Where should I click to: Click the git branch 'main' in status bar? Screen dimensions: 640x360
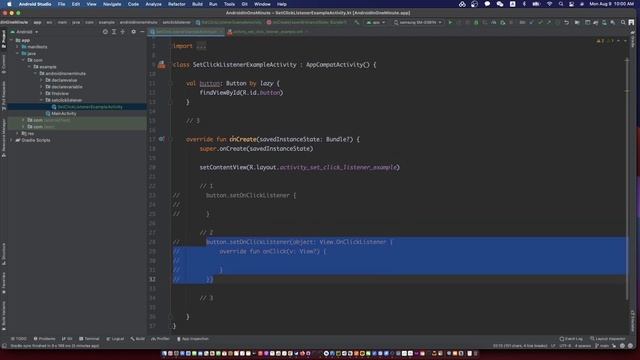(602, 346)
